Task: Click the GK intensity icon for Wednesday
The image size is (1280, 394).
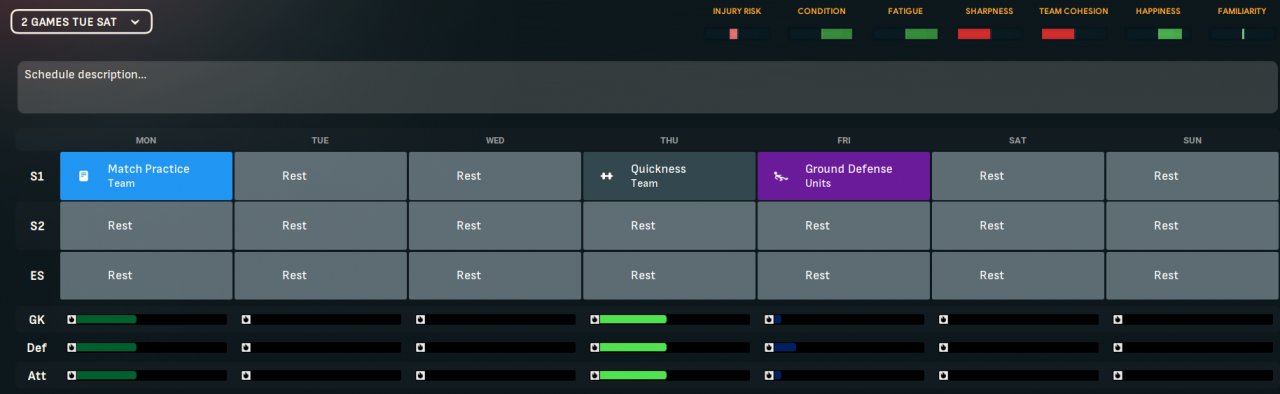Action: (x=420, y=320)
